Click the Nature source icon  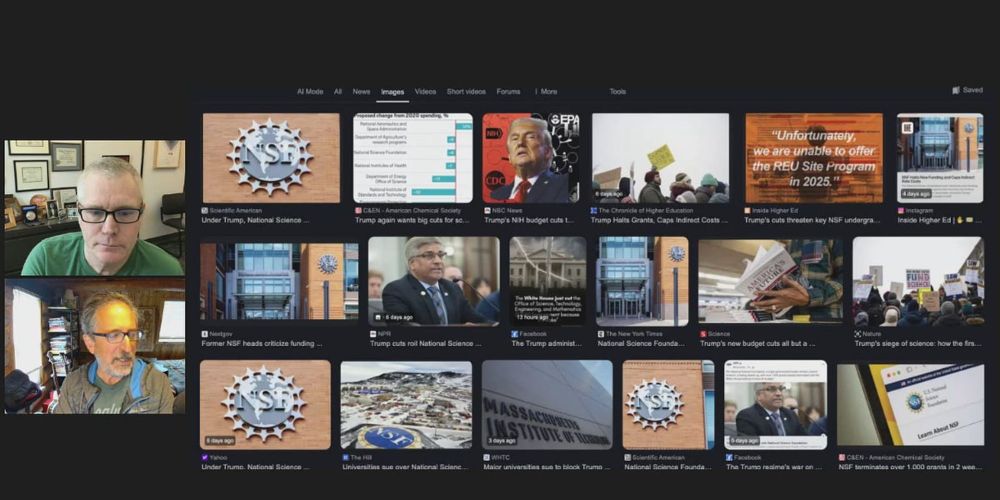click(858, 334)
